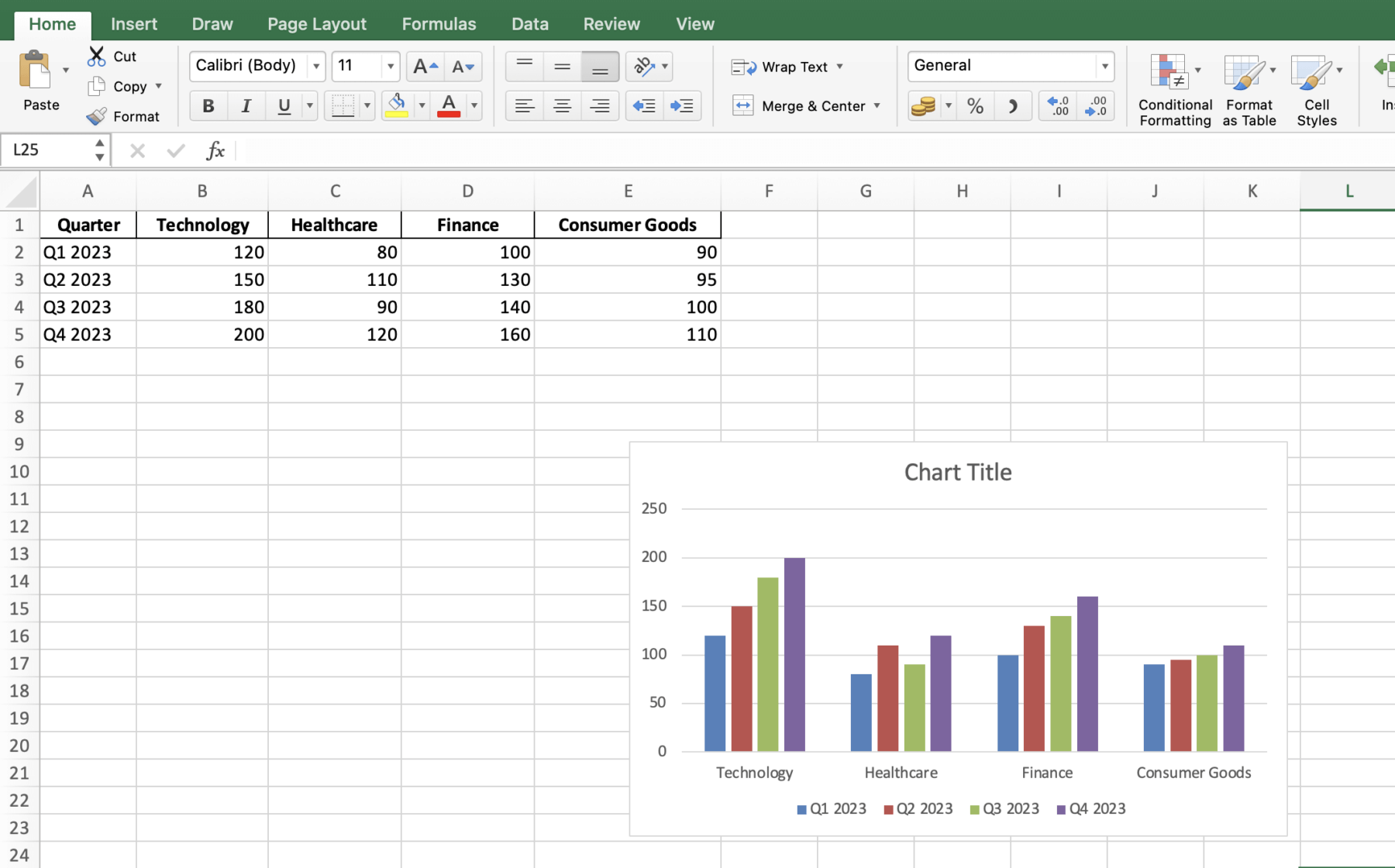This screenshot has height=868, width=1395.
Task: Switch to the Insert tab
Action: pyautogui.click(x=133, y=24)
